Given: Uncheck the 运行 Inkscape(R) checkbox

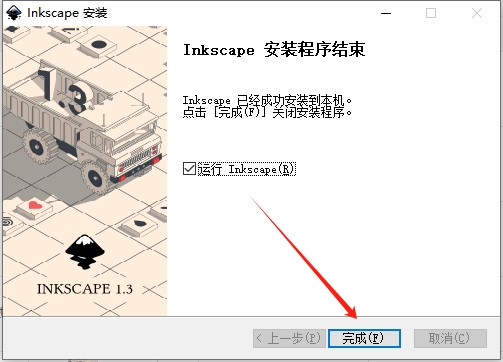Looking at the screenshot, I should [189, 168].
